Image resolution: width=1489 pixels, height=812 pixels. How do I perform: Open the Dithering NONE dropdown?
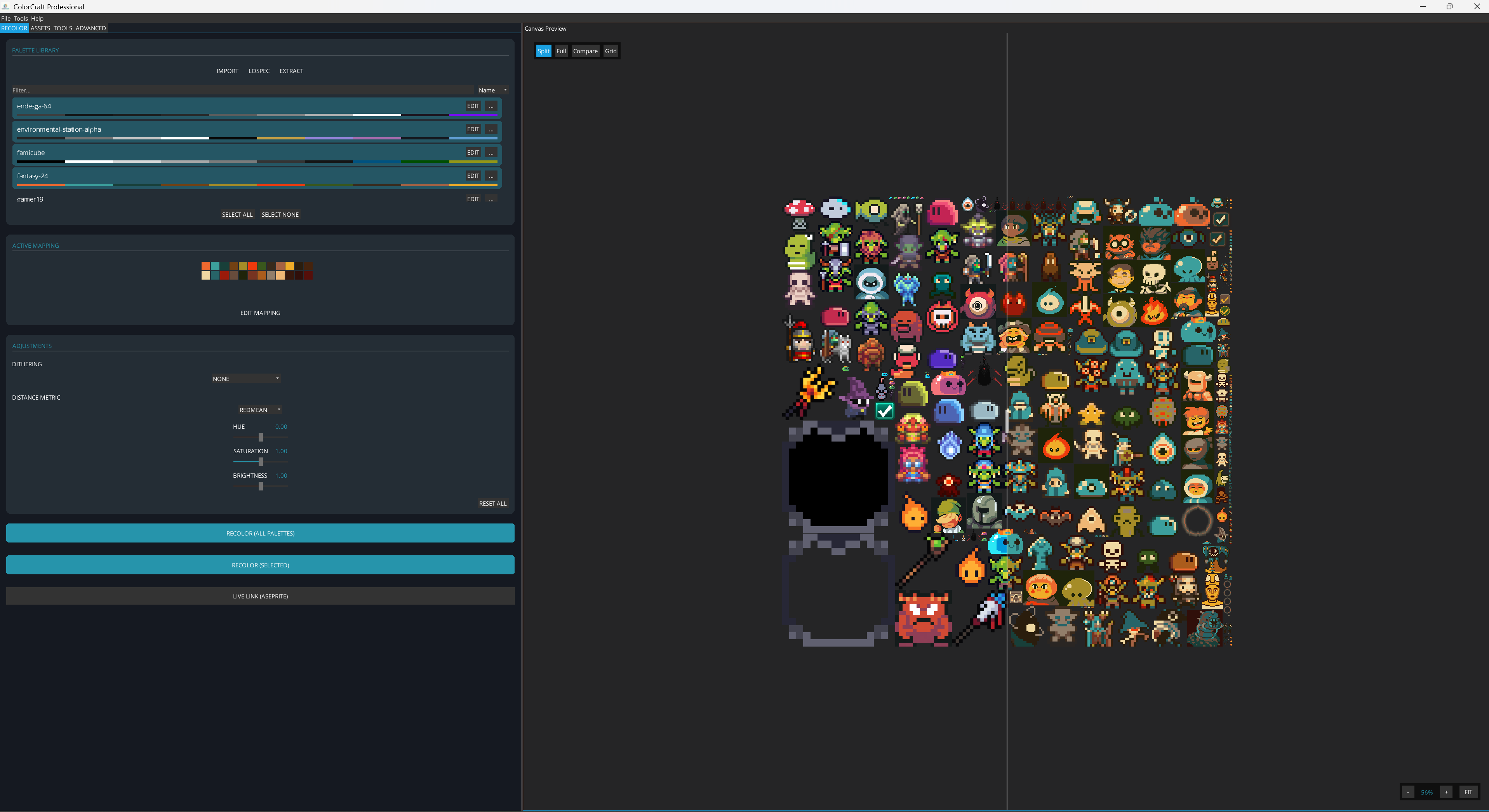point(246,379)
